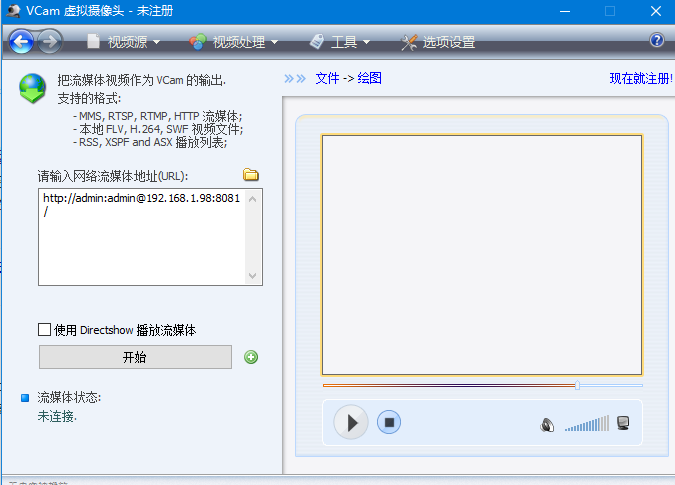Image resolution: width=675 pixels, height=485 pixels.
Task: Click the 未连接. status text
Action: [57, 416]
